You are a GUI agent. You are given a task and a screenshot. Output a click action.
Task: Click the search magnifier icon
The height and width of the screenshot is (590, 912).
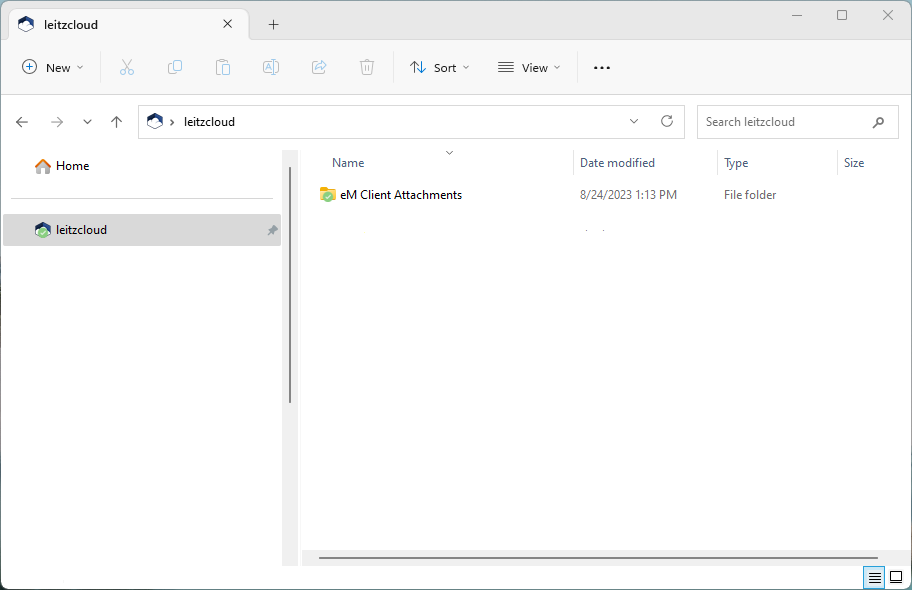pos(878,122)
